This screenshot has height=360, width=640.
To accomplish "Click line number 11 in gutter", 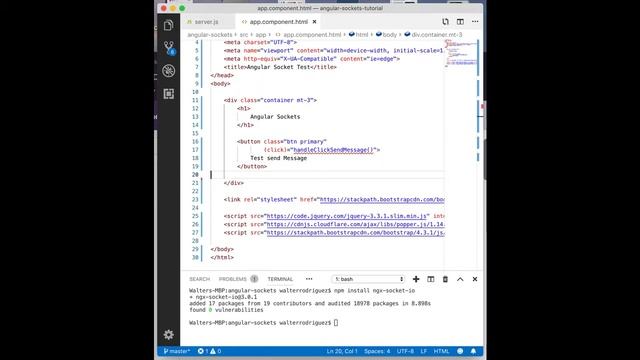I will [x=195, y=100].
